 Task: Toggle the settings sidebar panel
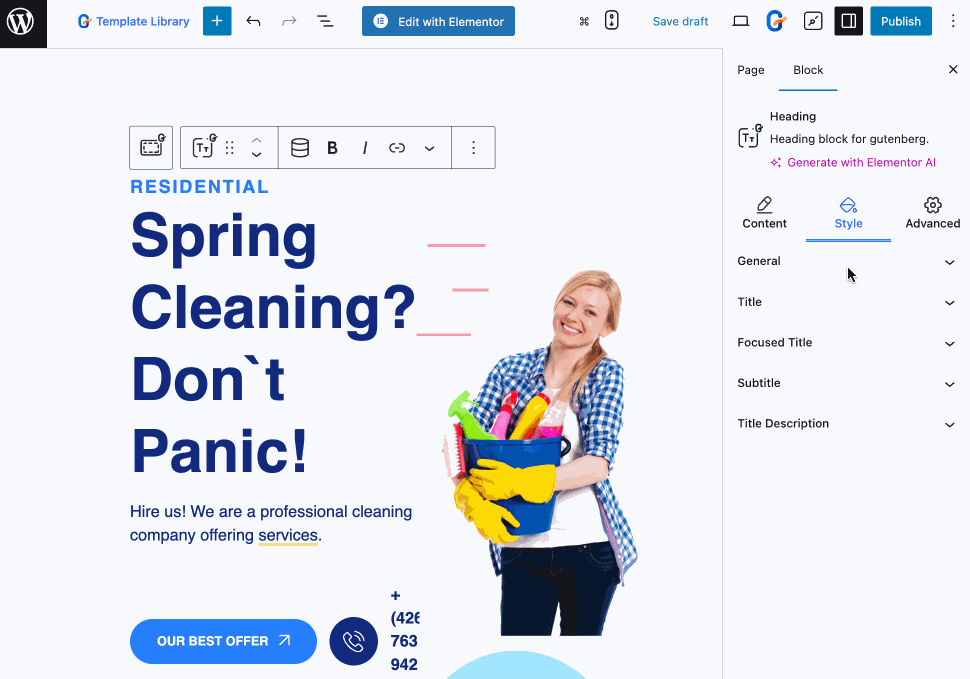pos(848,20)
